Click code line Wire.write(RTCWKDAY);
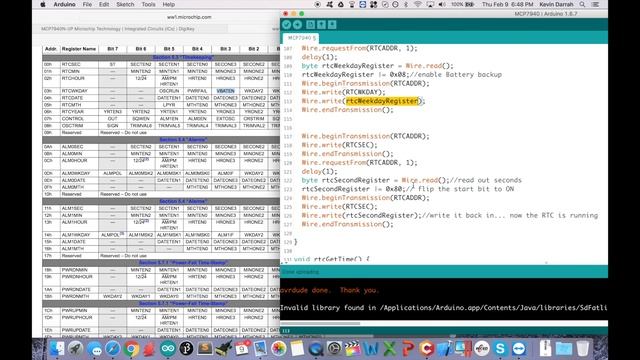640x360 pixels. [343, 92]
